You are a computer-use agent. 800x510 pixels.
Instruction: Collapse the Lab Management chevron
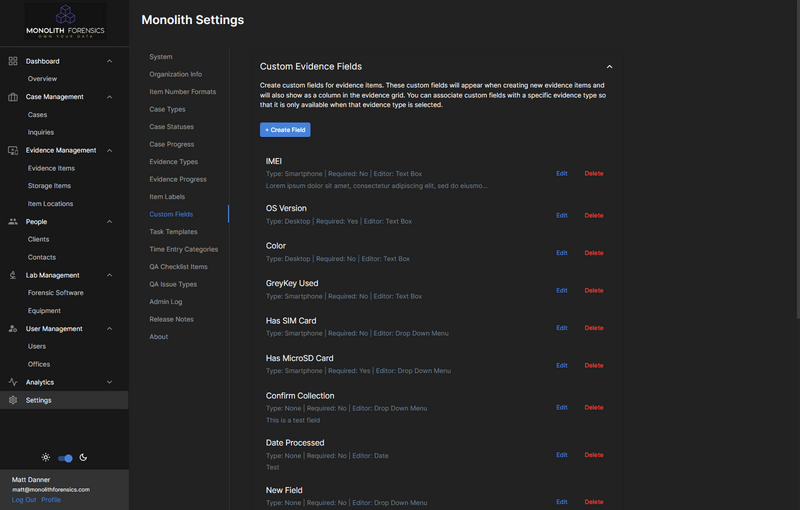[109, 275]
